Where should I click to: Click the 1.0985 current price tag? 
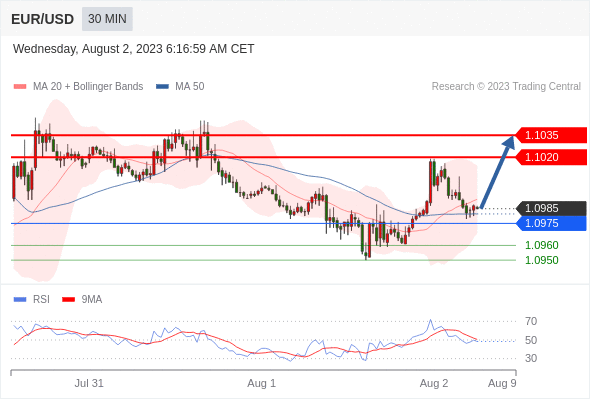click(551, 208)
